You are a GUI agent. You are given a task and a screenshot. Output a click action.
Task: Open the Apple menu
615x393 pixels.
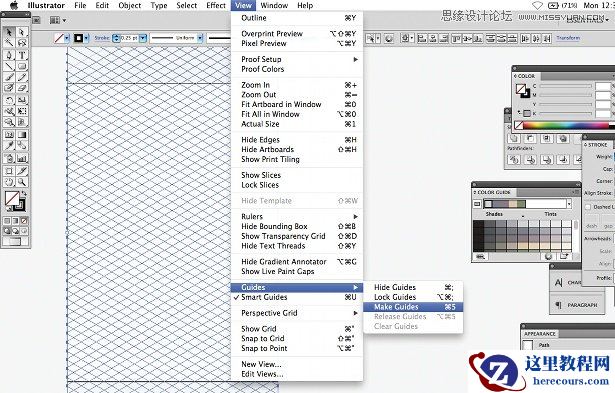14,5
